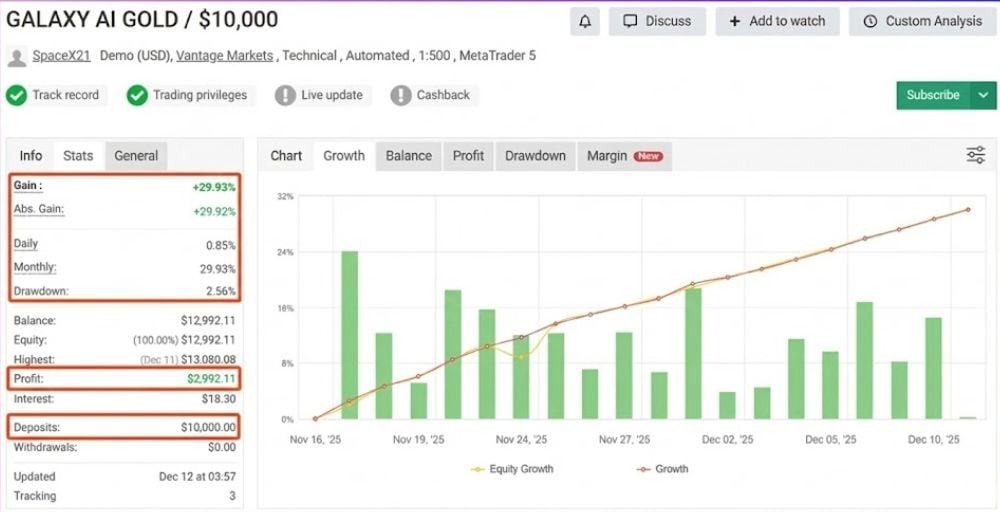Viewport: 1000px width, 512px height.
Task: Click the tallest green bar near Nov 16
Action: pyautogui.click(x=349, y=335)
